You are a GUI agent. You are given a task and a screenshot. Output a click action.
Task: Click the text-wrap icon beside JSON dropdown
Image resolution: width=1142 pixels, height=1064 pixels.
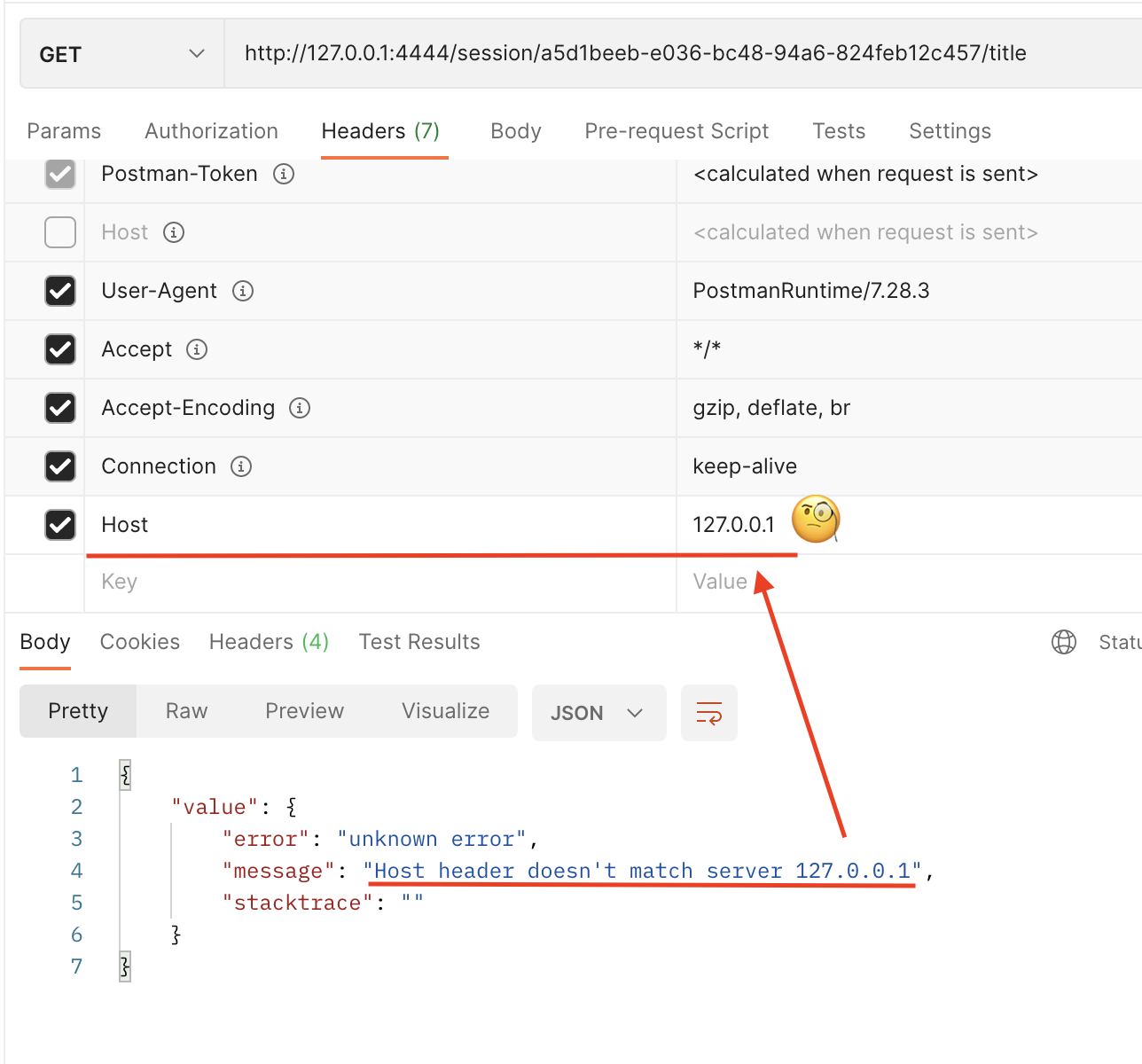coord(708,712)
